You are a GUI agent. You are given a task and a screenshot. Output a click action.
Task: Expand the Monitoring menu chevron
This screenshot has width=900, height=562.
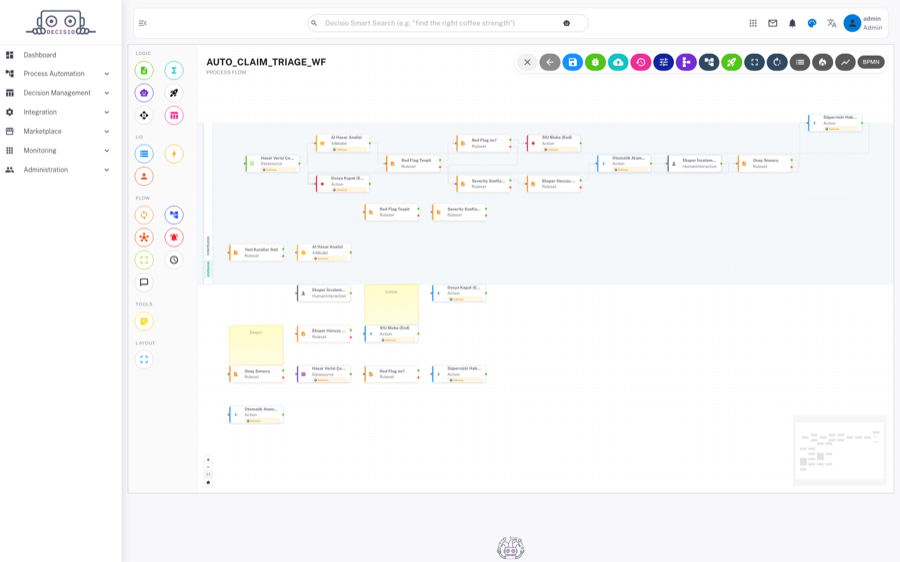click(107, 150)
